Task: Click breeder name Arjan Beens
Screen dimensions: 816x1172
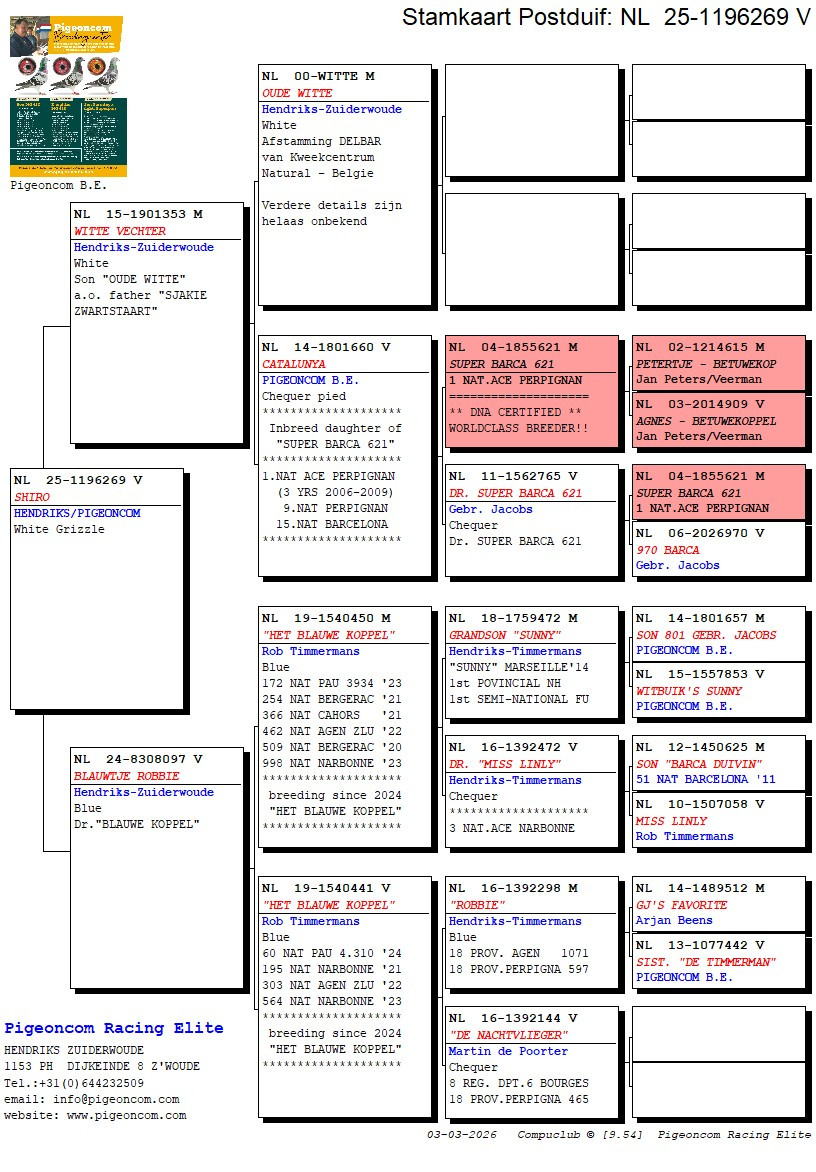Action: pyautogui.click(x=674, y=920)
